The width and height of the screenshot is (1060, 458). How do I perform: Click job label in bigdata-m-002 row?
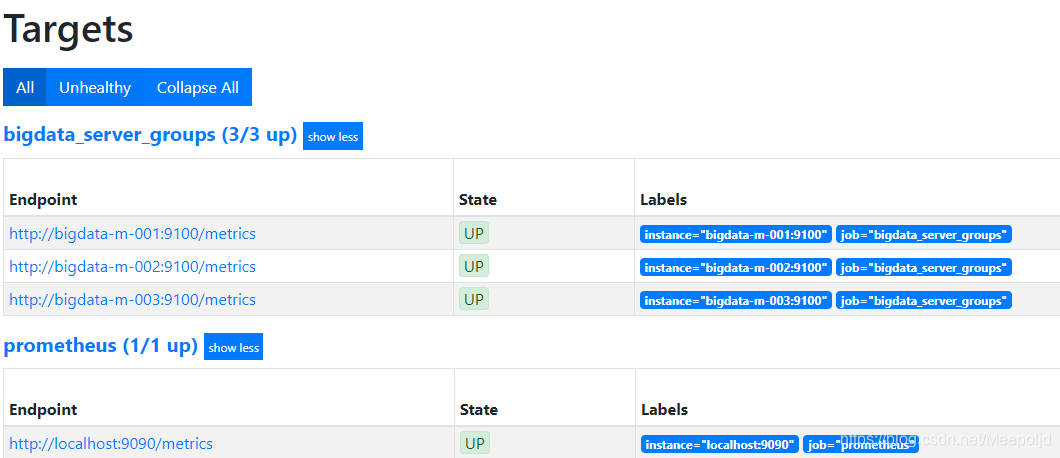(x=924, y=267)
